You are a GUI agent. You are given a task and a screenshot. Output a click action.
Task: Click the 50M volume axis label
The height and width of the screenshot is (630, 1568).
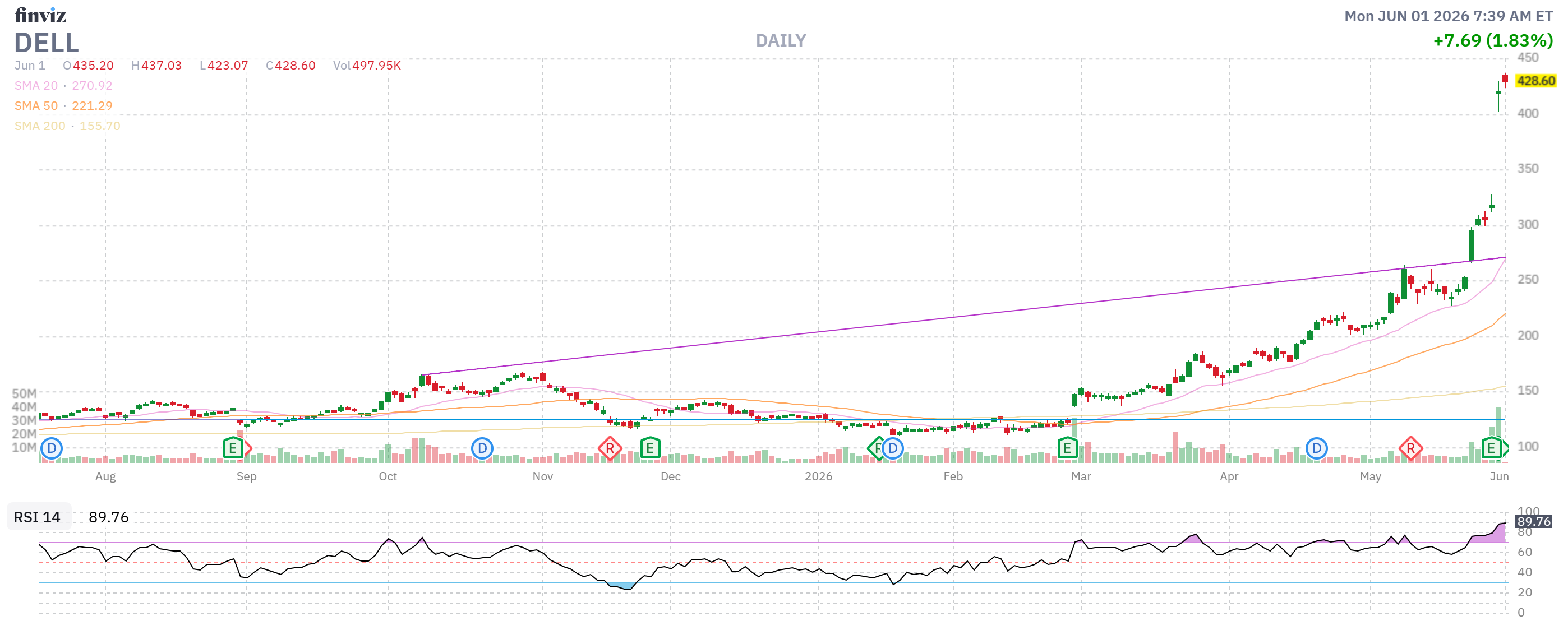(x=24, y=393)
